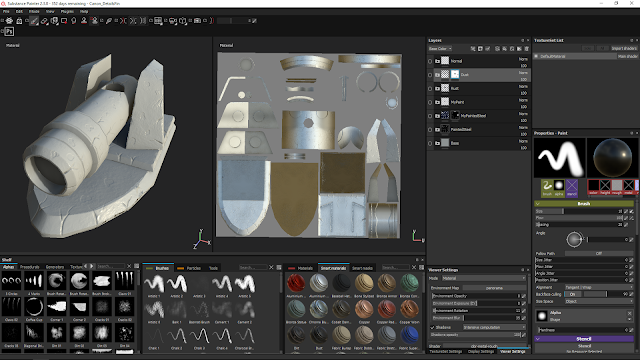The height and width of the screenshot is (360, 640).
Task: Expand the Dust layer folder icon
Action: [x=437, y=75]
